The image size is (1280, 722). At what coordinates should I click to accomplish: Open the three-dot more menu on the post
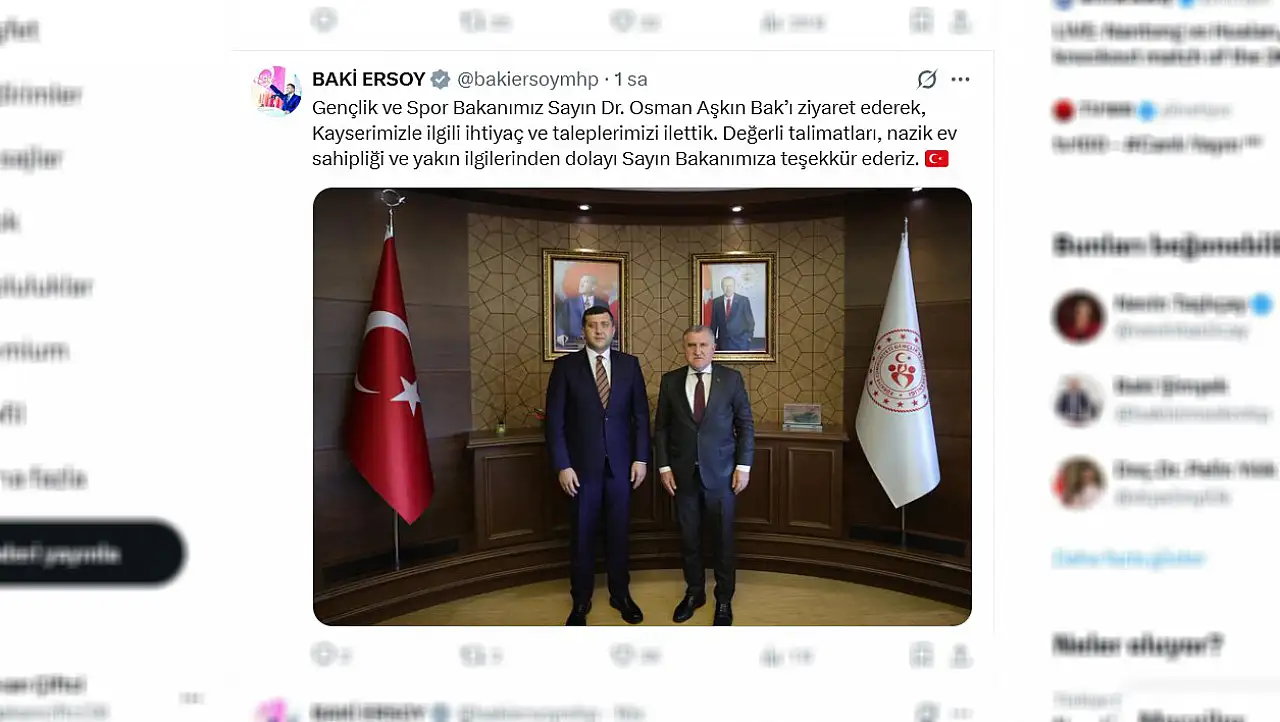960,79
